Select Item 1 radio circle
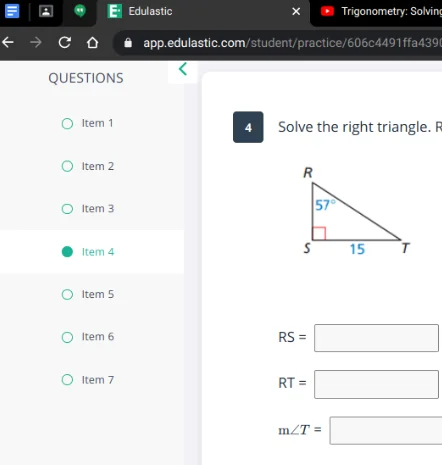Image resolution: width=442 pixels, height=465 pixels. click(67, 123)
